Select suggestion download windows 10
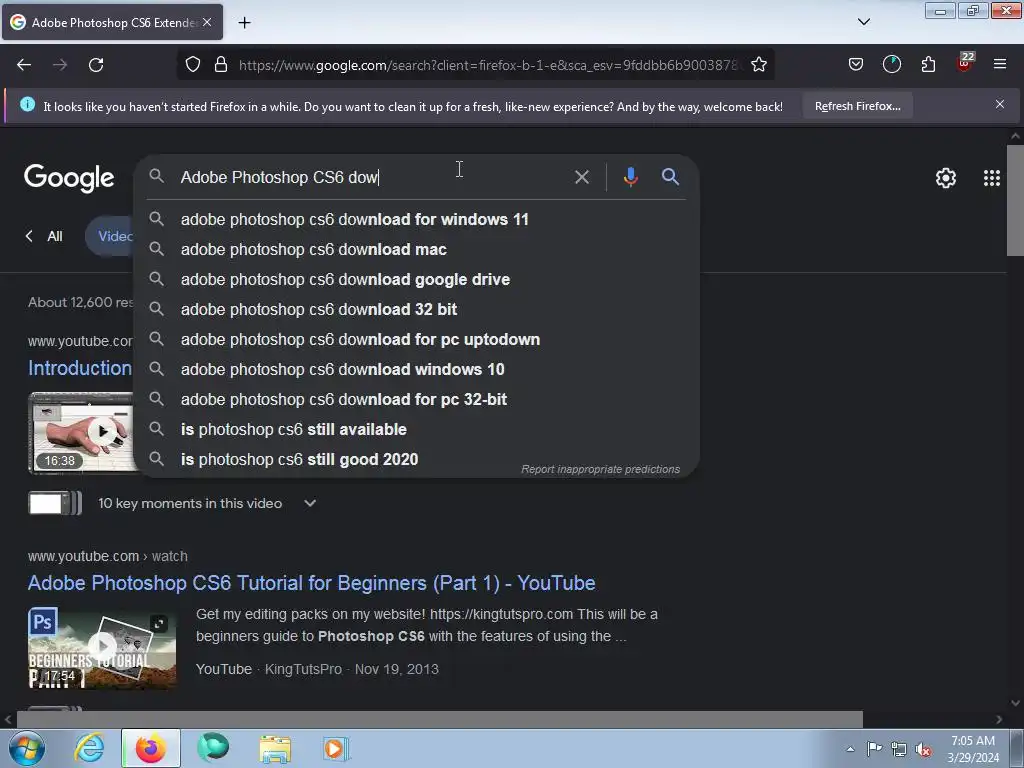Image resolution: width=1024 pixels, height=768 pixels. pyautogui.click(x=417, y=370)
